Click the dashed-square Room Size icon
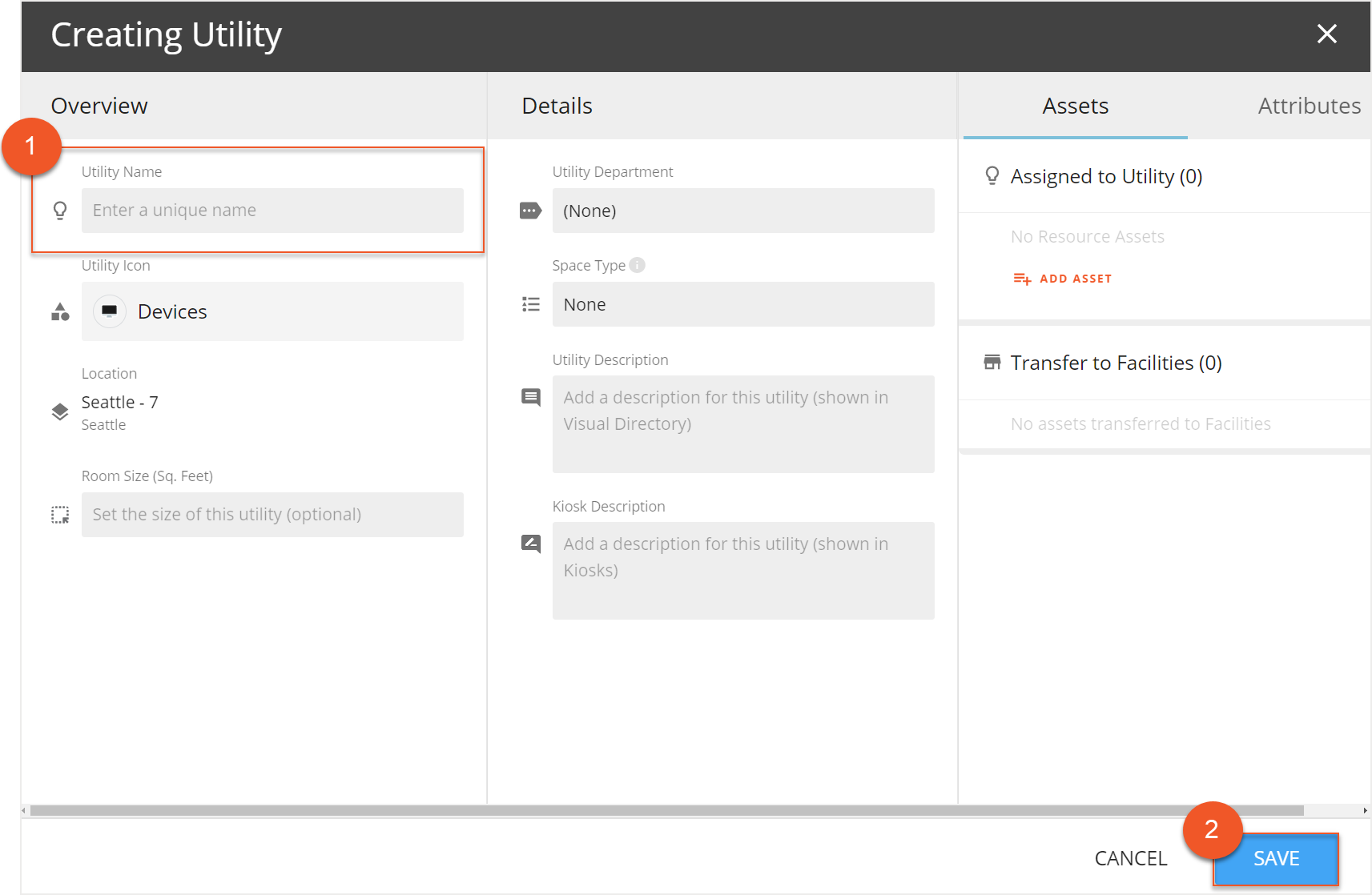Screen dimensions: 1372x895 pyautogui.click(x=60, y=515)
